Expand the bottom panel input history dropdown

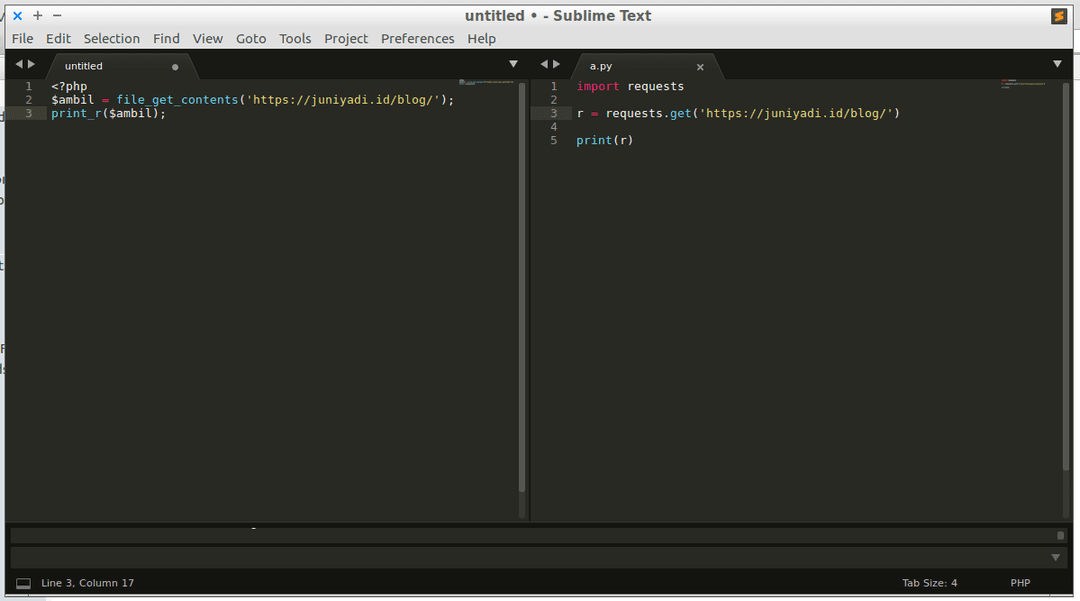(x=1056, y=557)
